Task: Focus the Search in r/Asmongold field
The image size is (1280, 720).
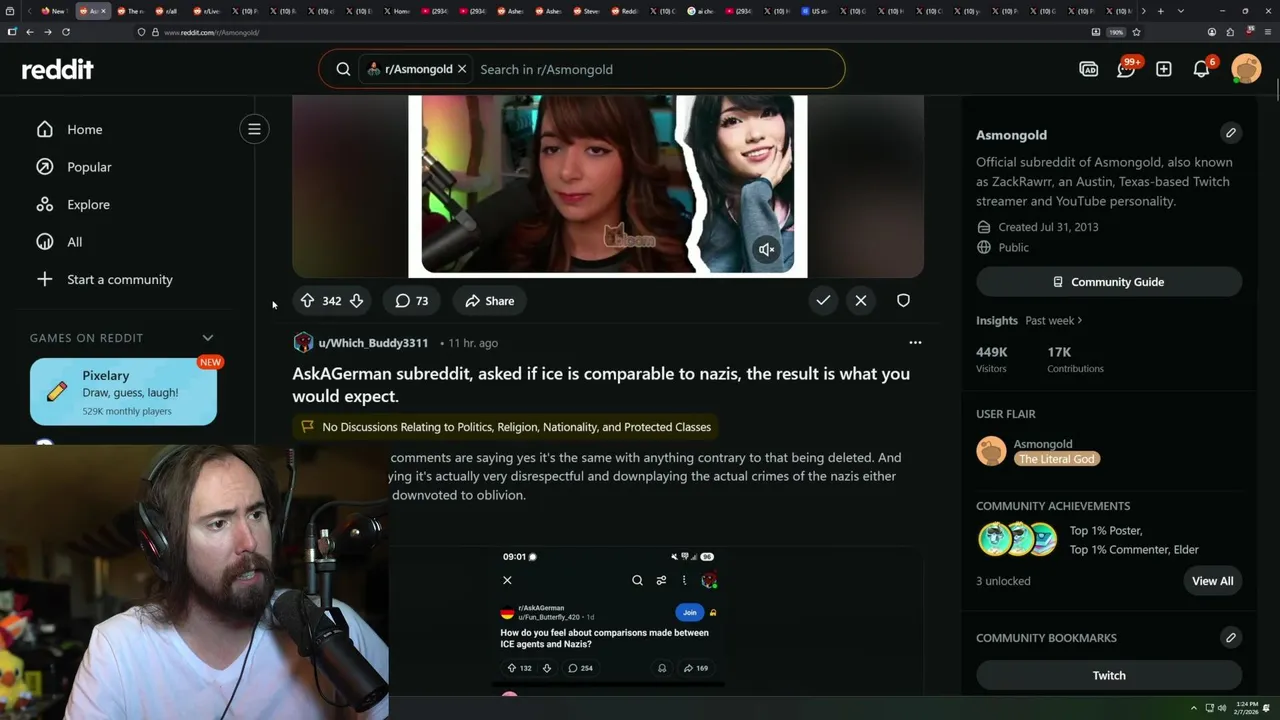Action: tap(655, 69)
